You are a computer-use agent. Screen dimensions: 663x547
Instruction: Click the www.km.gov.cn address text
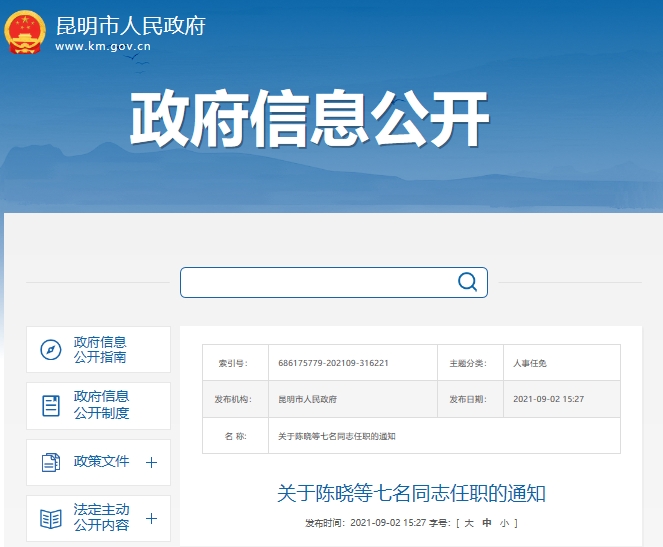pyautogui.click(x=103, y=46)
